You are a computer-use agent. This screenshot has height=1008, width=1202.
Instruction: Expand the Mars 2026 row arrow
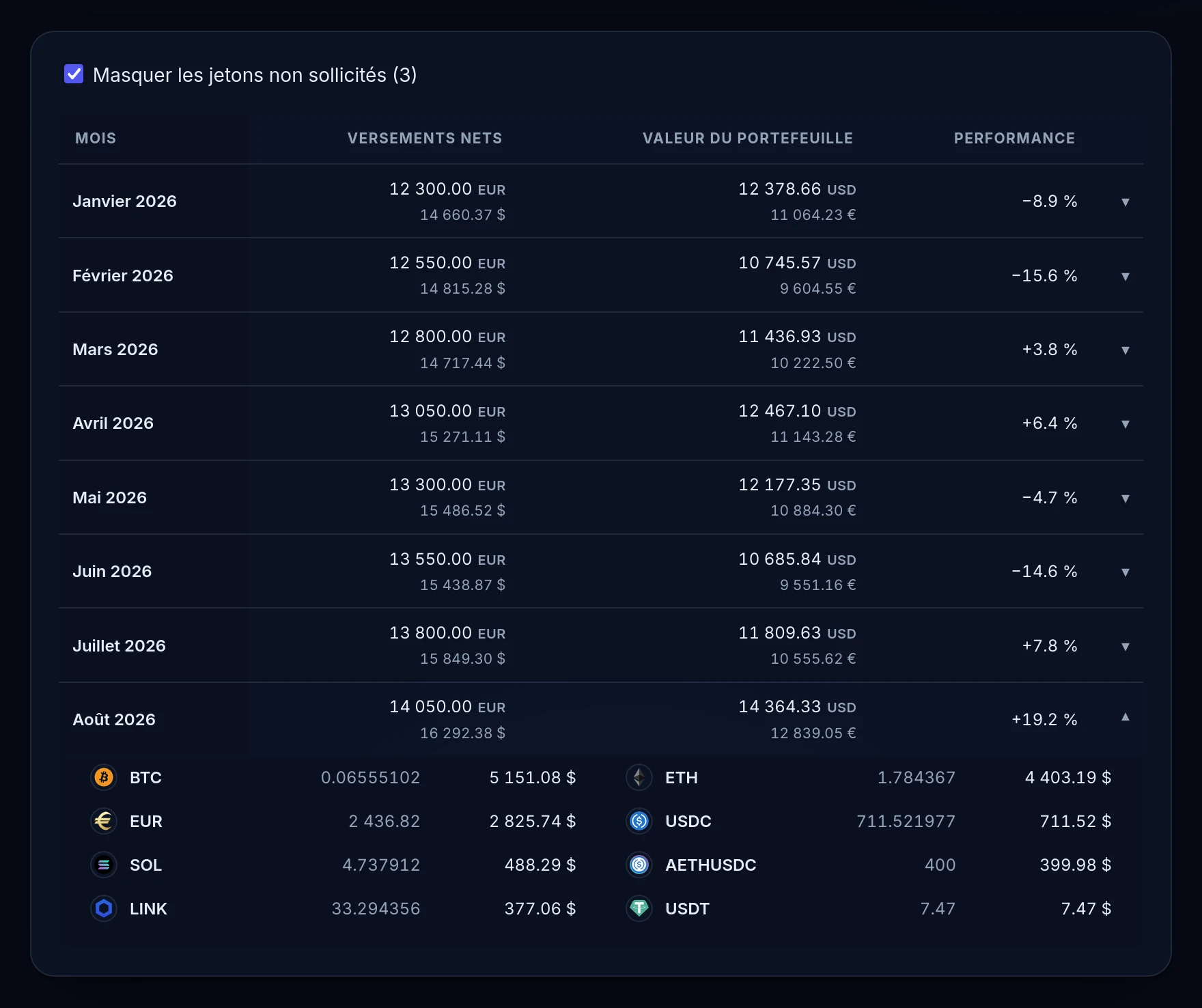(1125, 350)
